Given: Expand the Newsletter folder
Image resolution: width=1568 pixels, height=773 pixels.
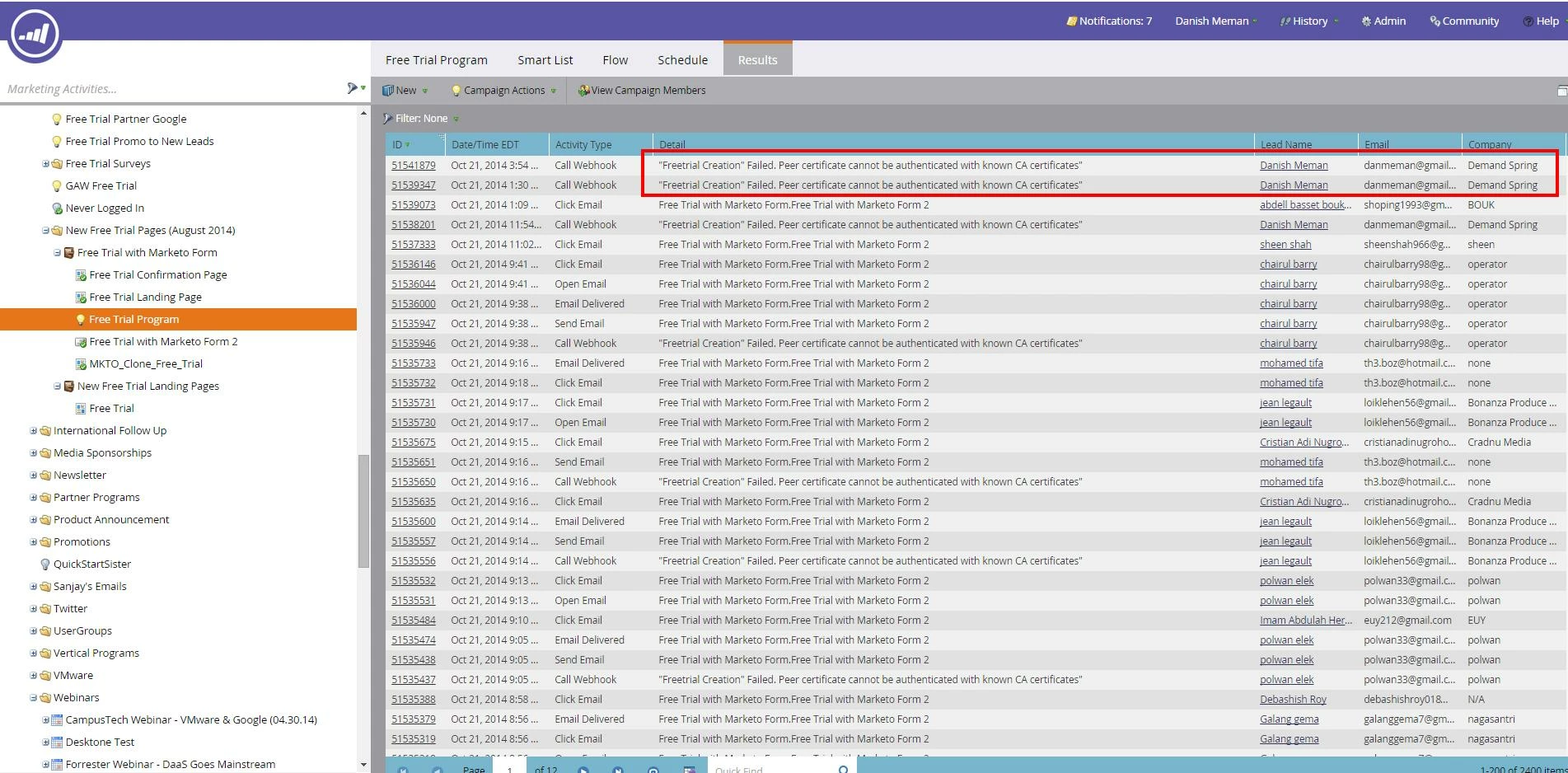Looking at the screenshot, I should pos(34,476).
